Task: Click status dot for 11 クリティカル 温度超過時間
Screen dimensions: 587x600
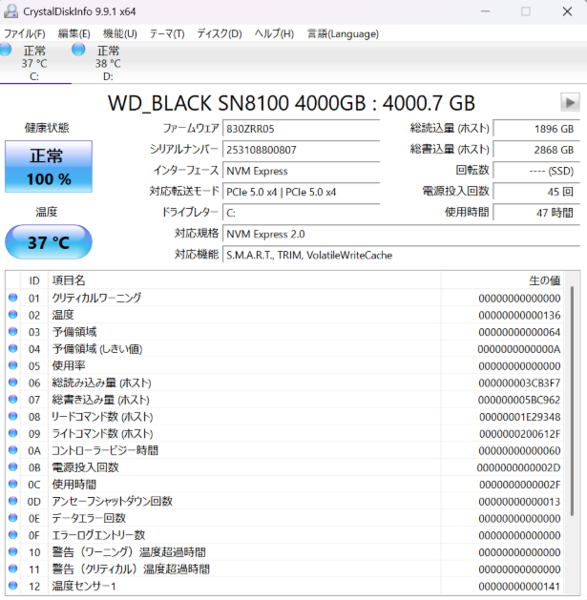Action: tap(13, 569)
